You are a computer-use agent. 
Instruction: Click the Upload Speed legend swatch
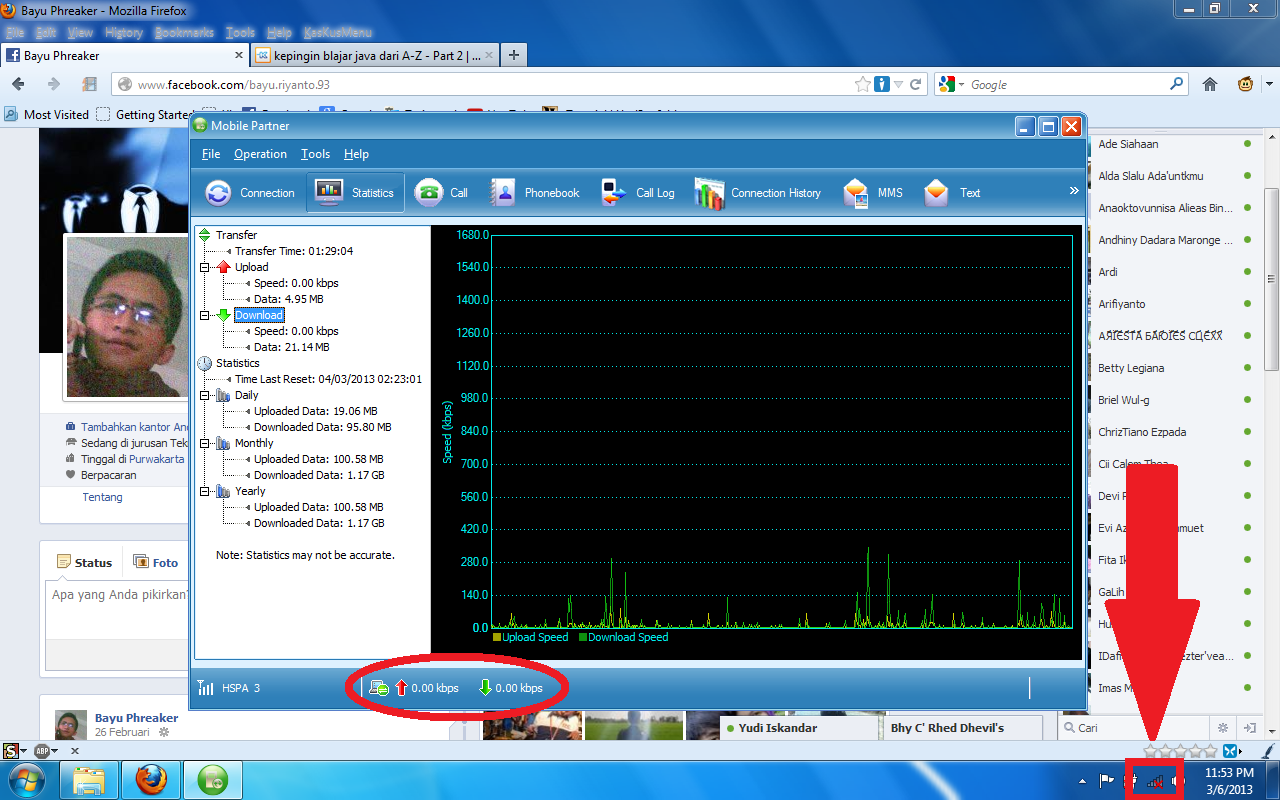(497, 637)
